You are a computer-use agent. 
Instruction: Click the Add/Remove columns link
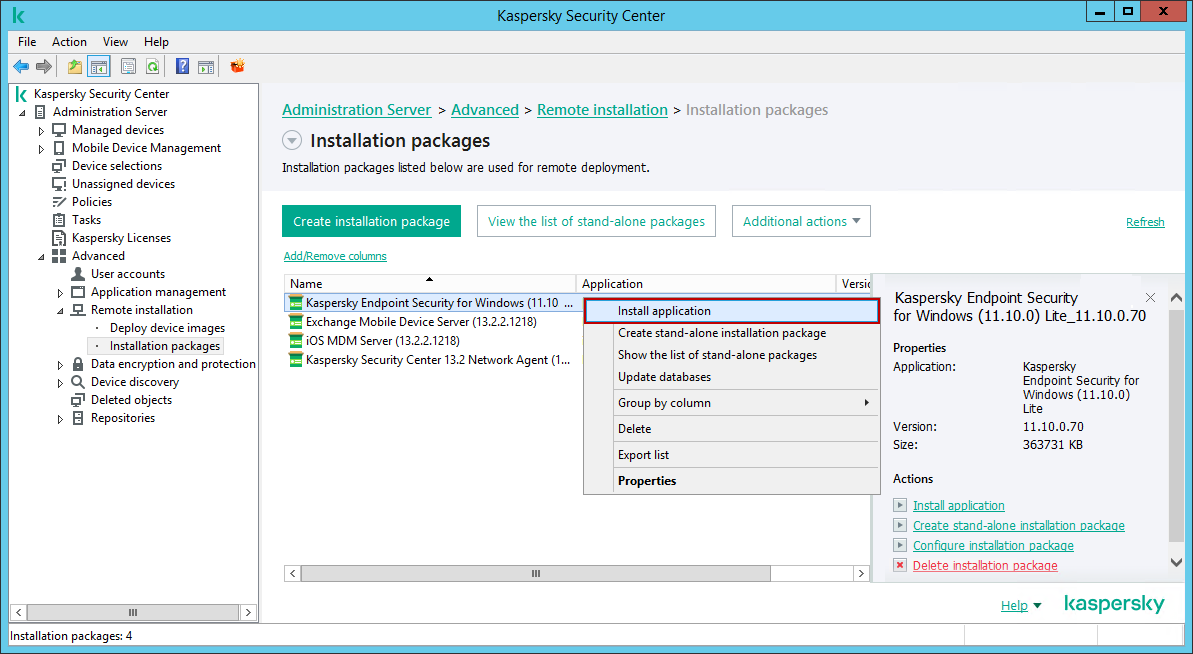click(x=335, y=256)
